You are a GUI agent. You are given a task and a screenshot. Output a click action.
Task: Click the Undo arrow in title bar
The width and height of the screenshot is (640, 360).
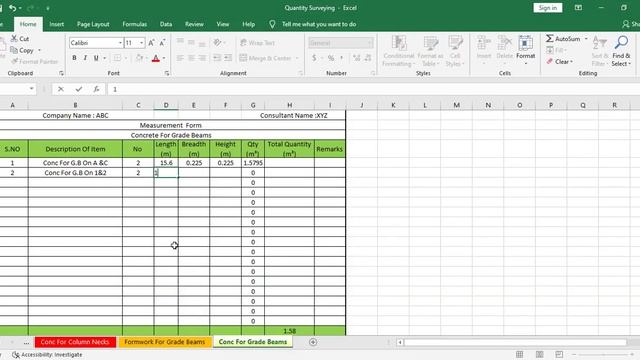[12, 8]
